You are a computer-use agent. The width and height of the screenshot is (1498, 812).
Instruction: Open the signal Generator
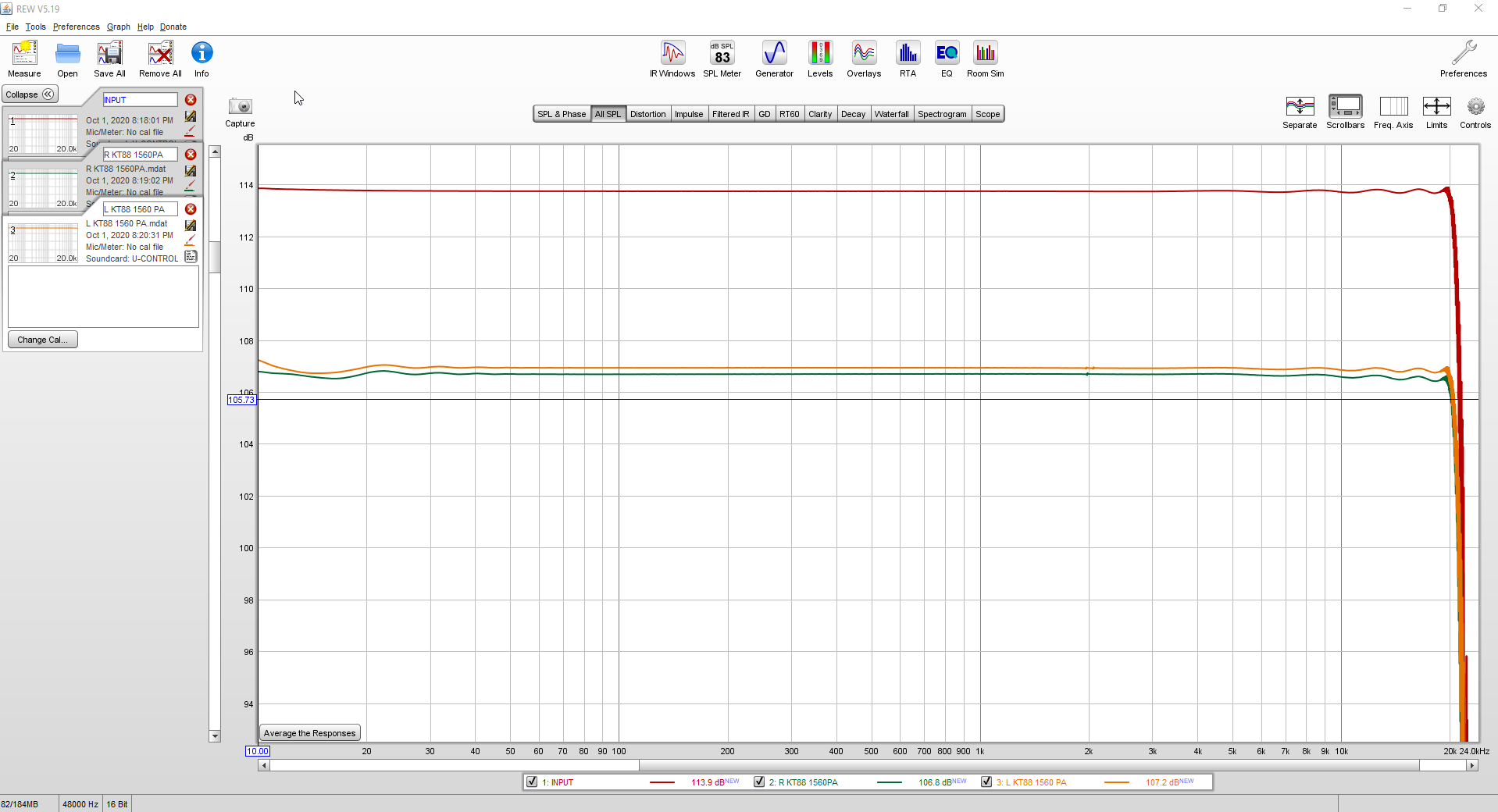point(774,59)
